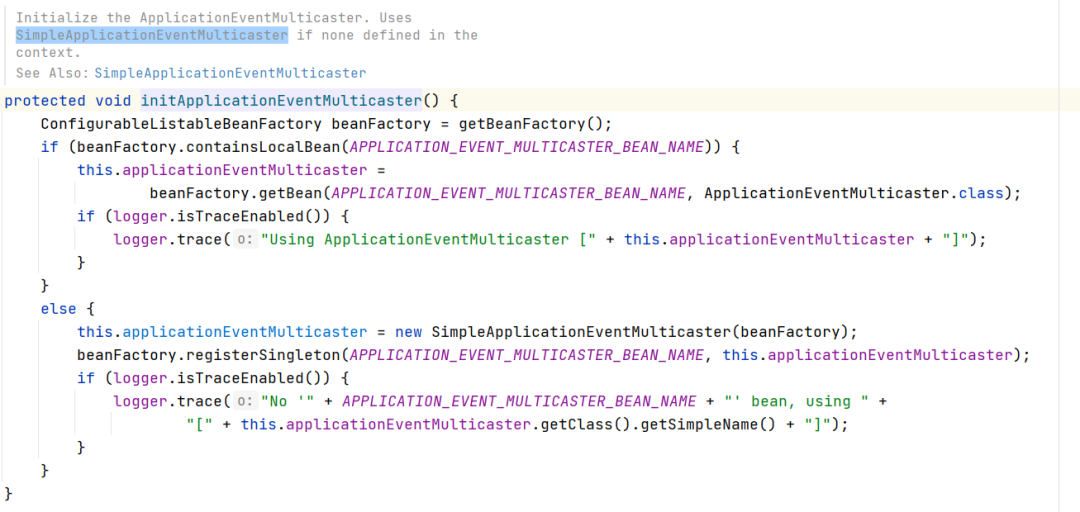The image size is (1080, 512).
Task: Click 'void' return type keyword
Action: (113, 101)
